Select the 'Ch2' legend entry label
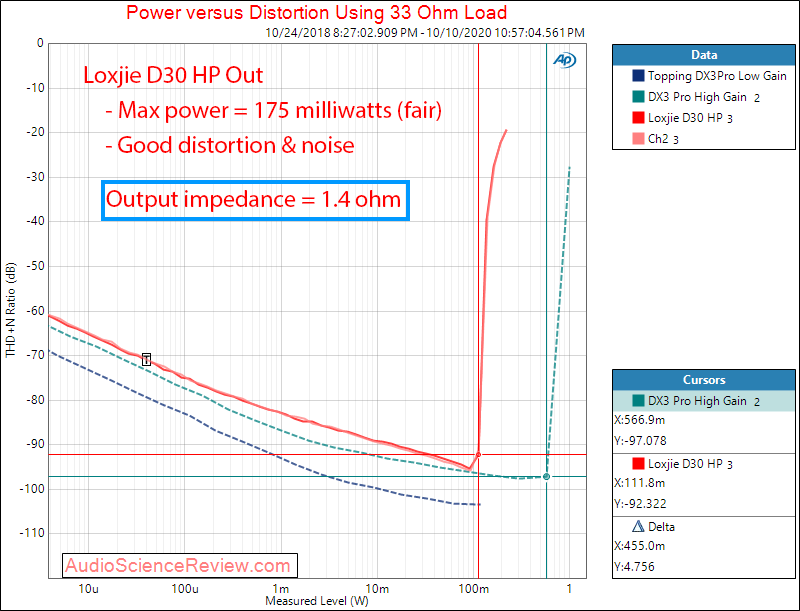Image resolution: width=800 pixels, height=611 pixels. coord(658,139)
